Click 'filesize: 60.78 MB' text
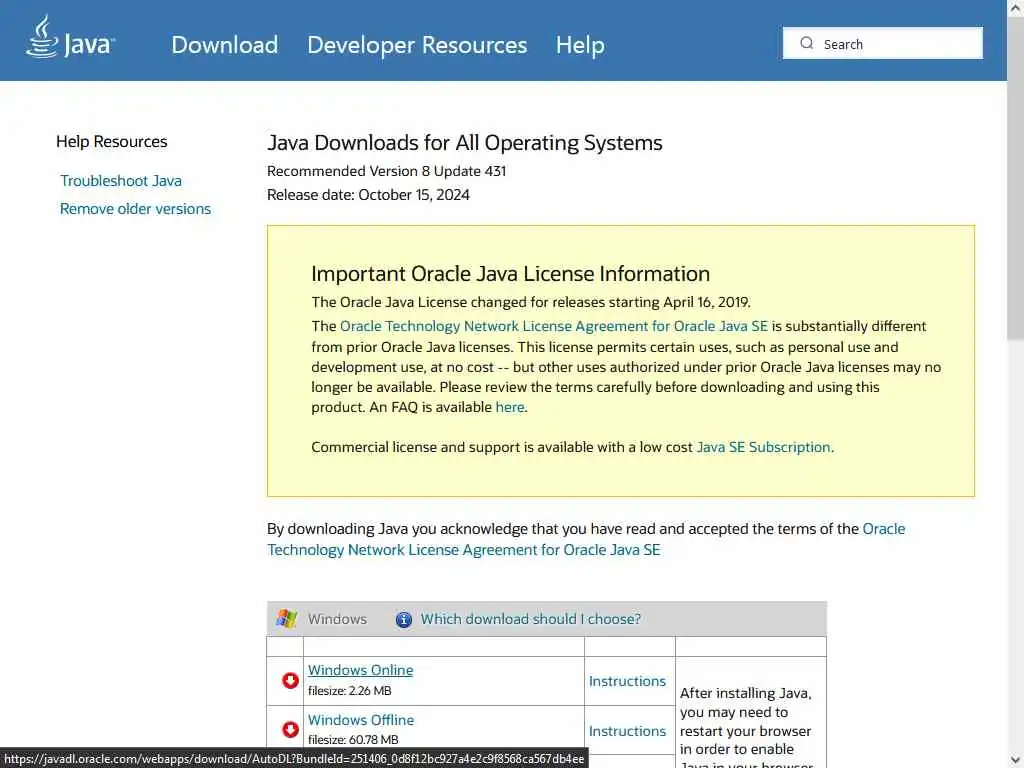This screenshot has height=768, width=1024. point(353,740)
